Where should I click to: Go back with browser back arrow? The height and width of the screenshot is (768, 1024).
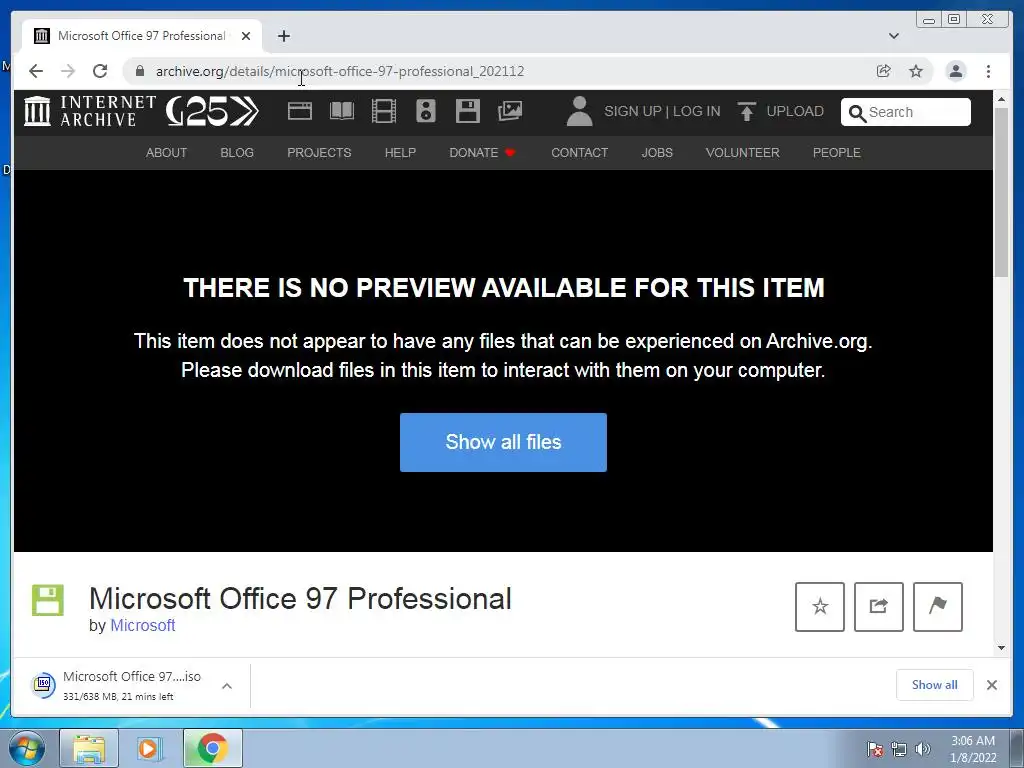(x=36, y=71)
